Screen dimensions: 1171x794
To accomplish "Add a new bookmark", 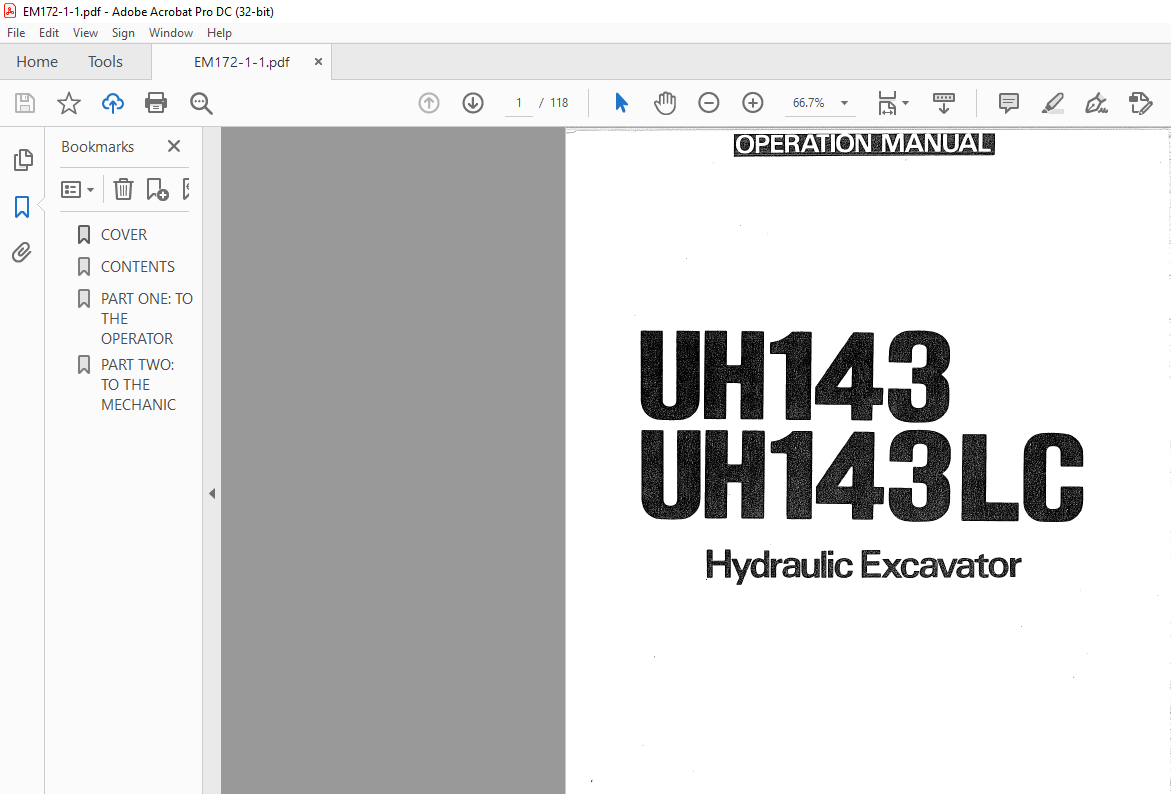I will click(157, 189).
